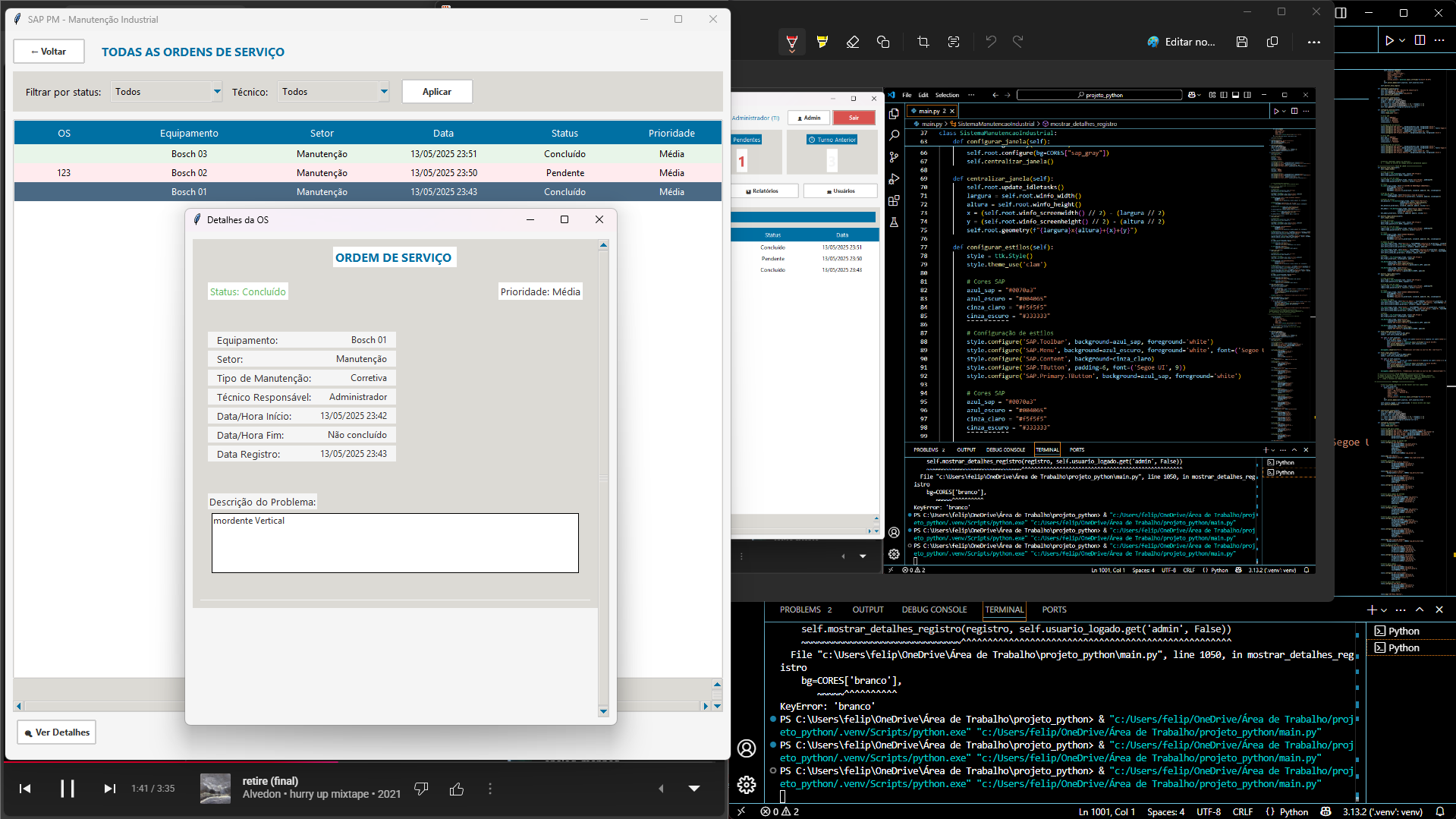
Task: Open terminal panel more actions menu
Action: click(x=1401, y=610)
